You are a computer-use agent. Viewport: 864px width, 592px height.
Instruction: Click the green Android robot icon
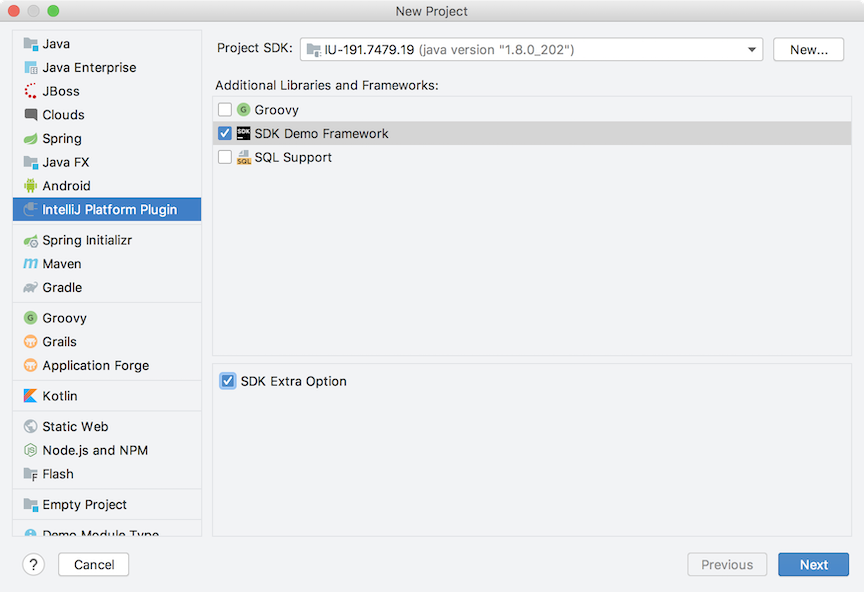(x=30, y=186)
